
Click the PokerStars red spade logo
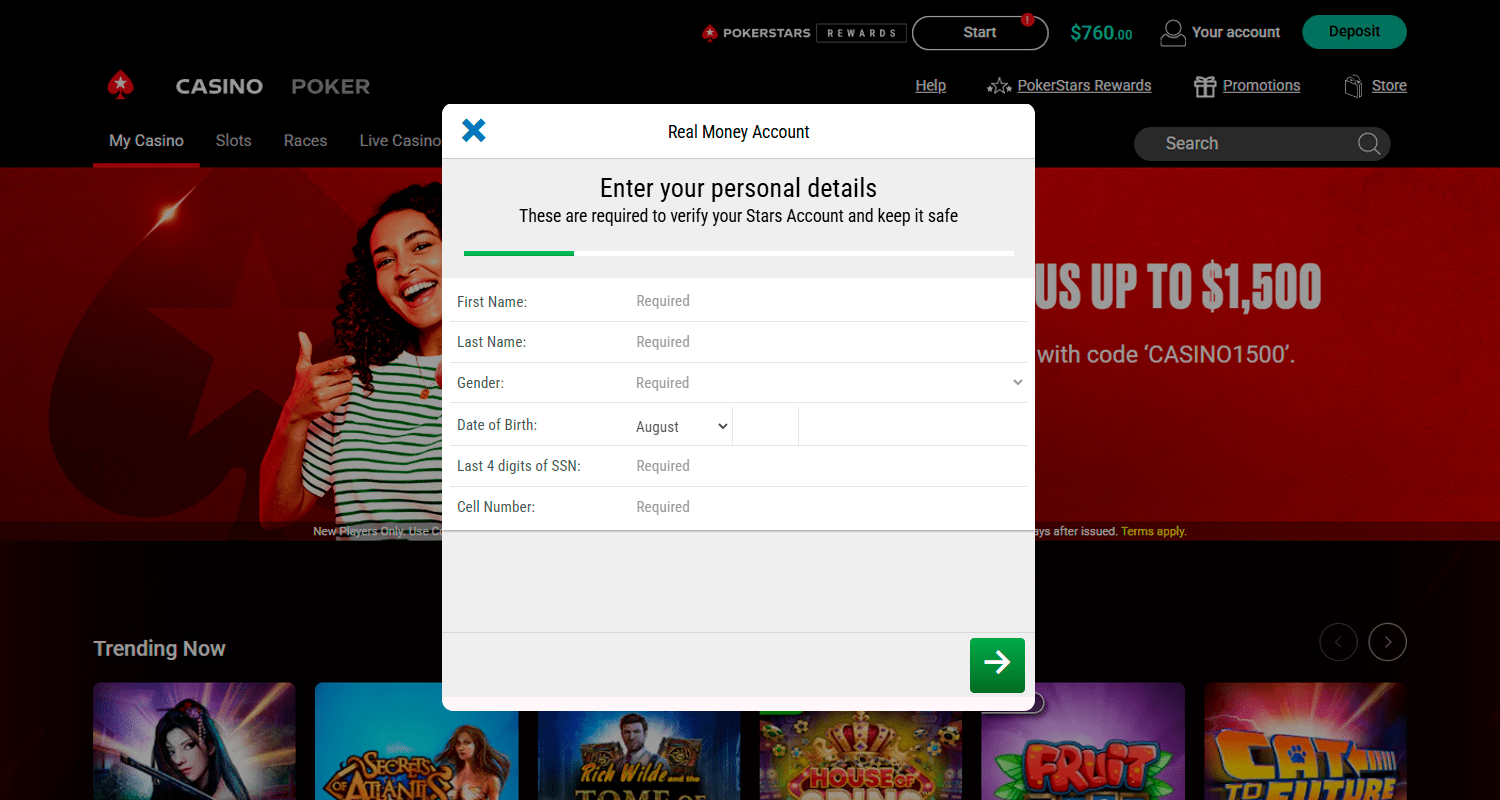click(x=121, y=86)
